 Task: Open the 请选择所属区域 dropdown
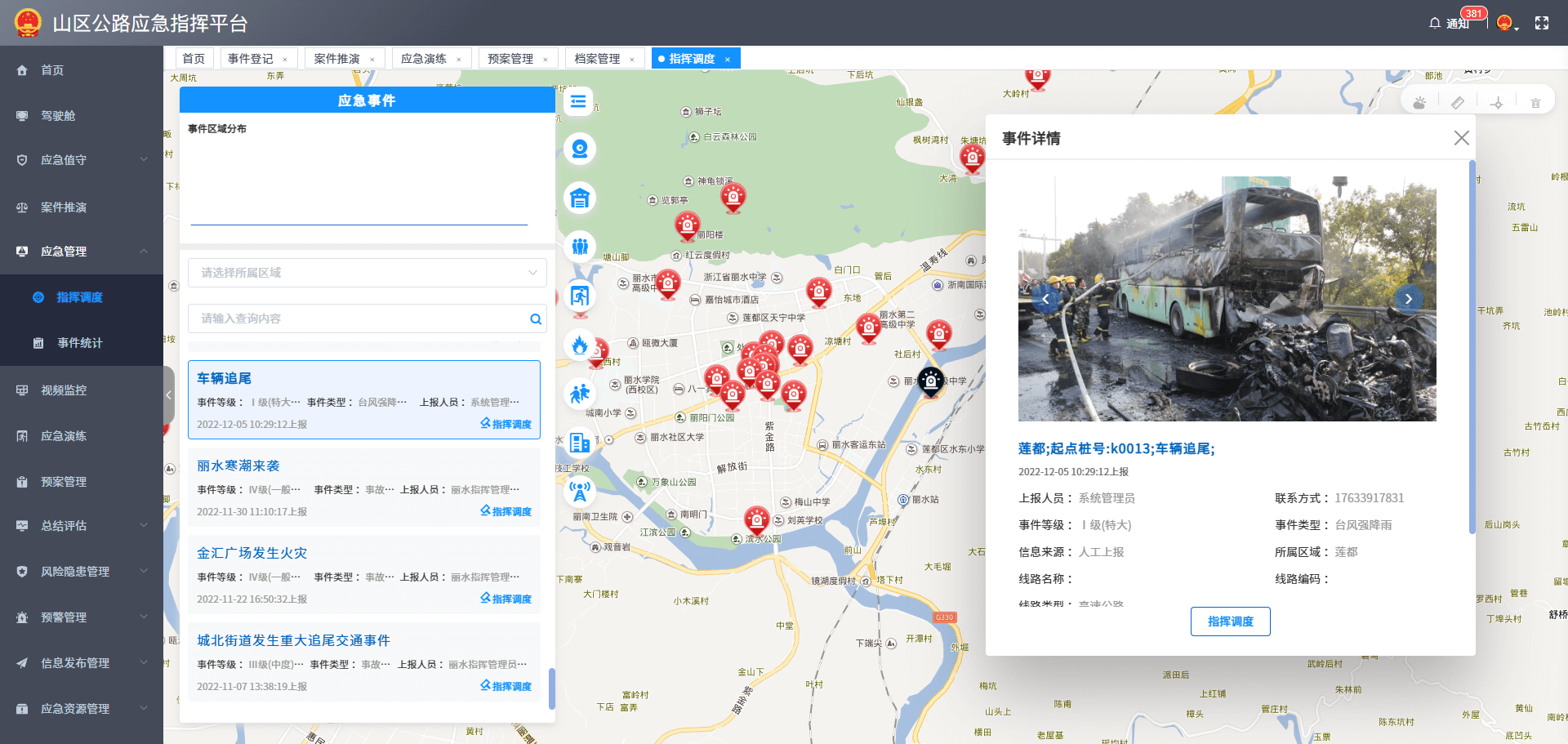(367, 273)
